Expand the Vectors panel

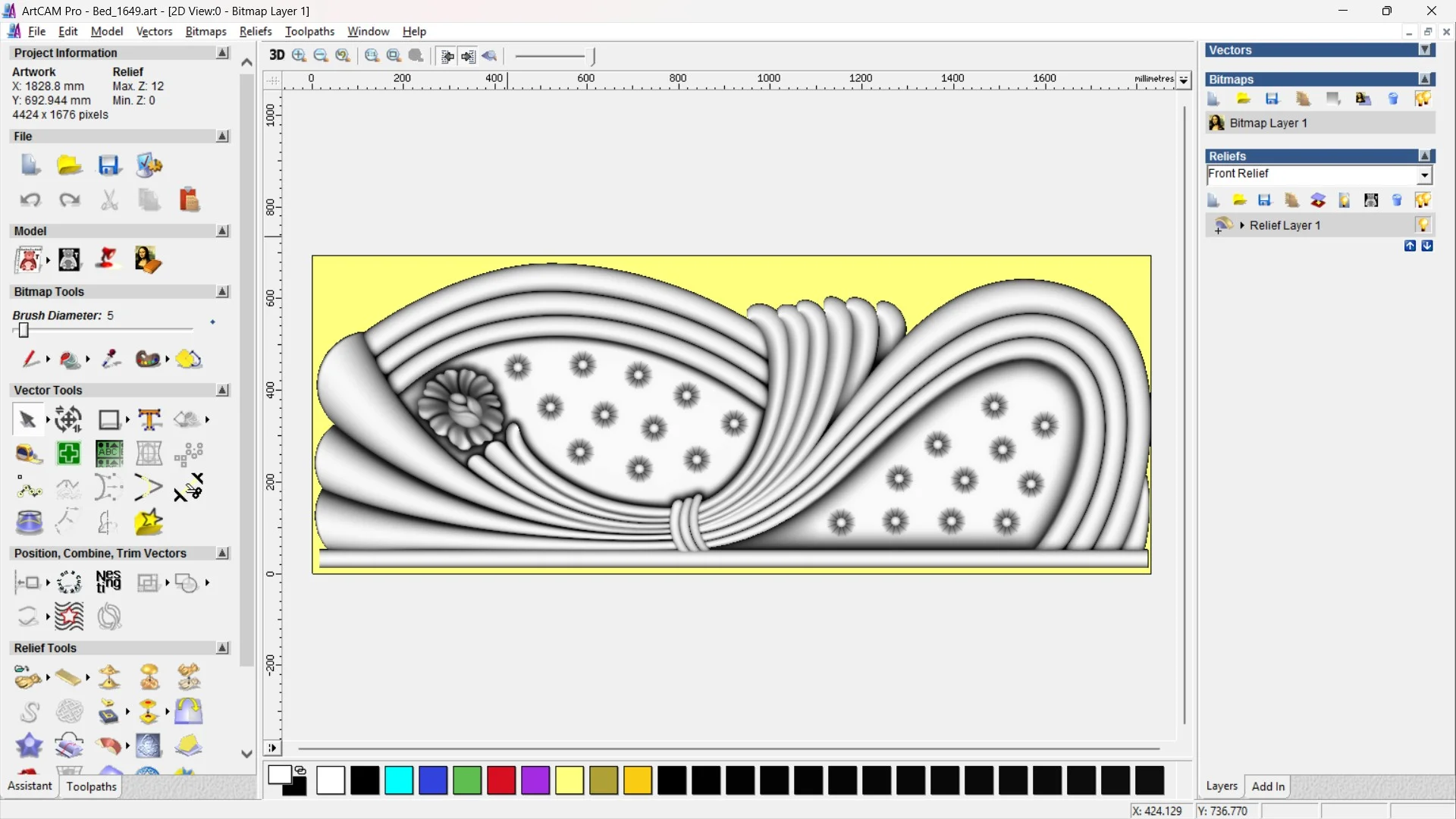pyautogui.click(x=1425, y=50)
